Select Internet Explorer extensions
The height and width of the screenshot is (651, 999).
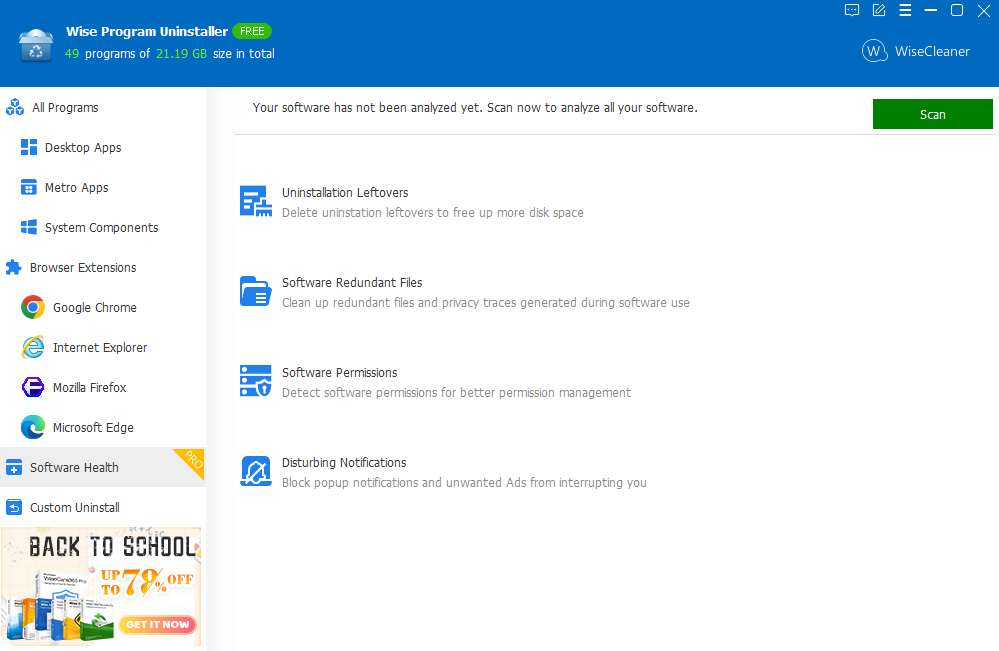tap(99, 348)
